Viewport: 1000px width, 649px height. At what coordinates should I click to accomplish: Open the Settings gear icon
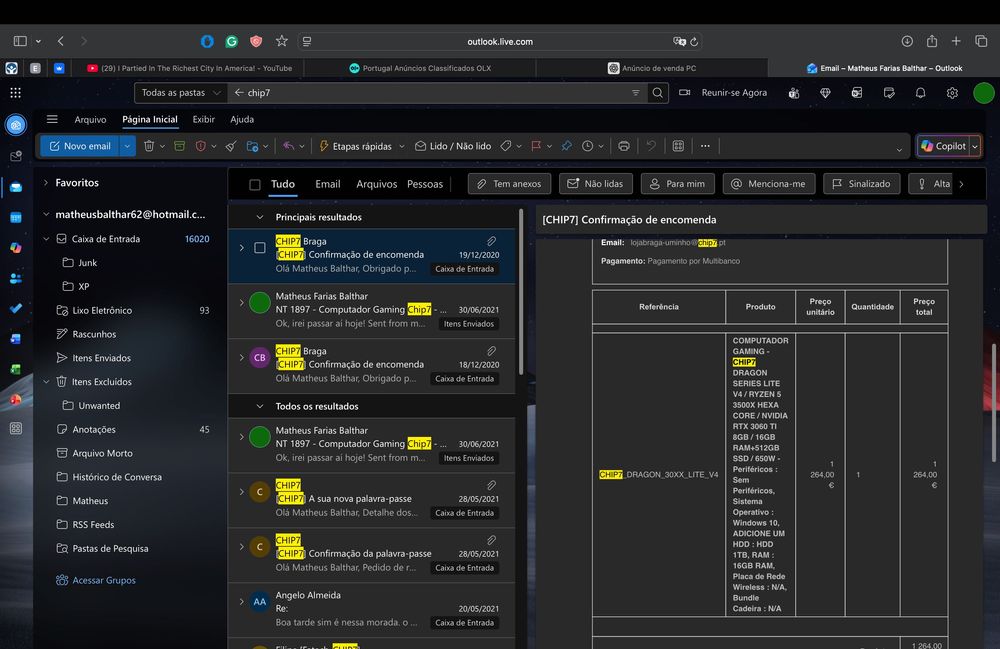coord(952,93)
